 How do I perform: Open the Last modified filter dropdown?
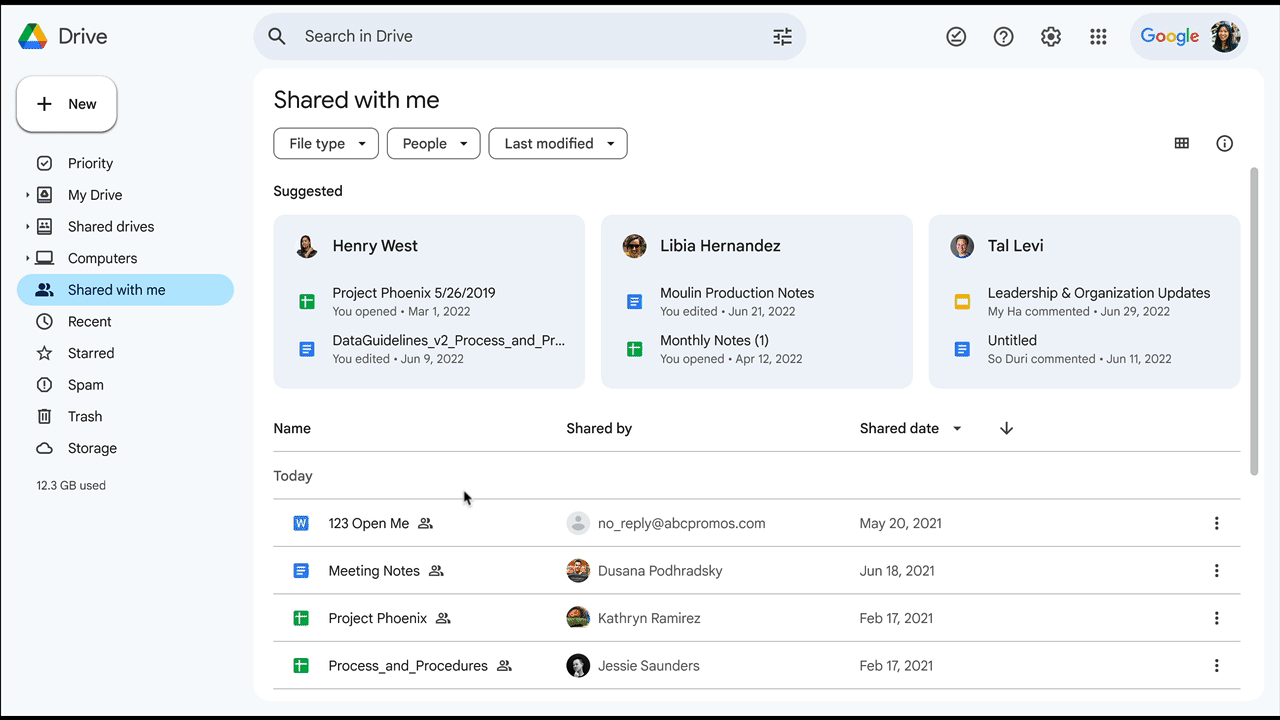[557, 144]
